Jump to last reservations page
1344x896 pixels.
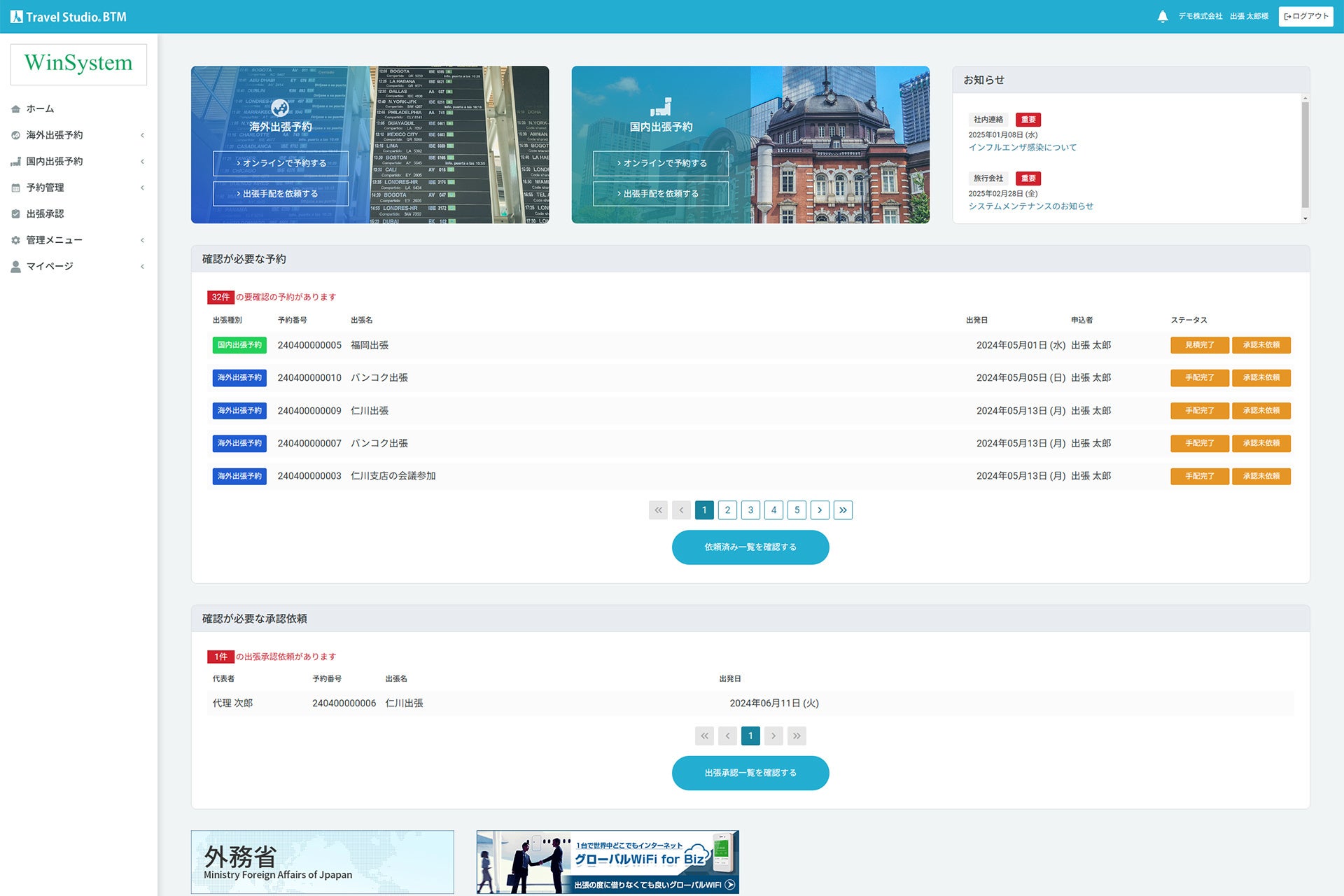click(x=843, y=510)
